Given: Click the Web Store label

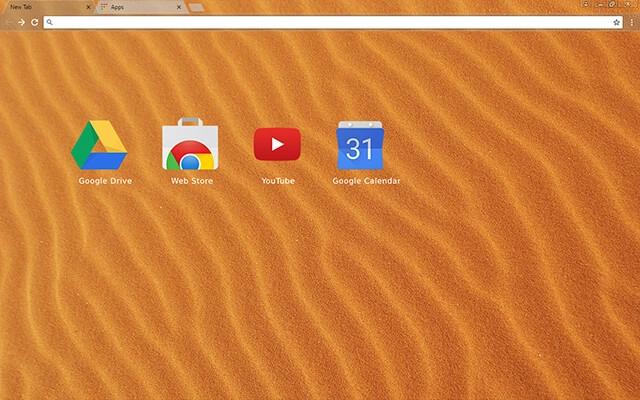Looking at the screenshot, I should coord(192,181).
